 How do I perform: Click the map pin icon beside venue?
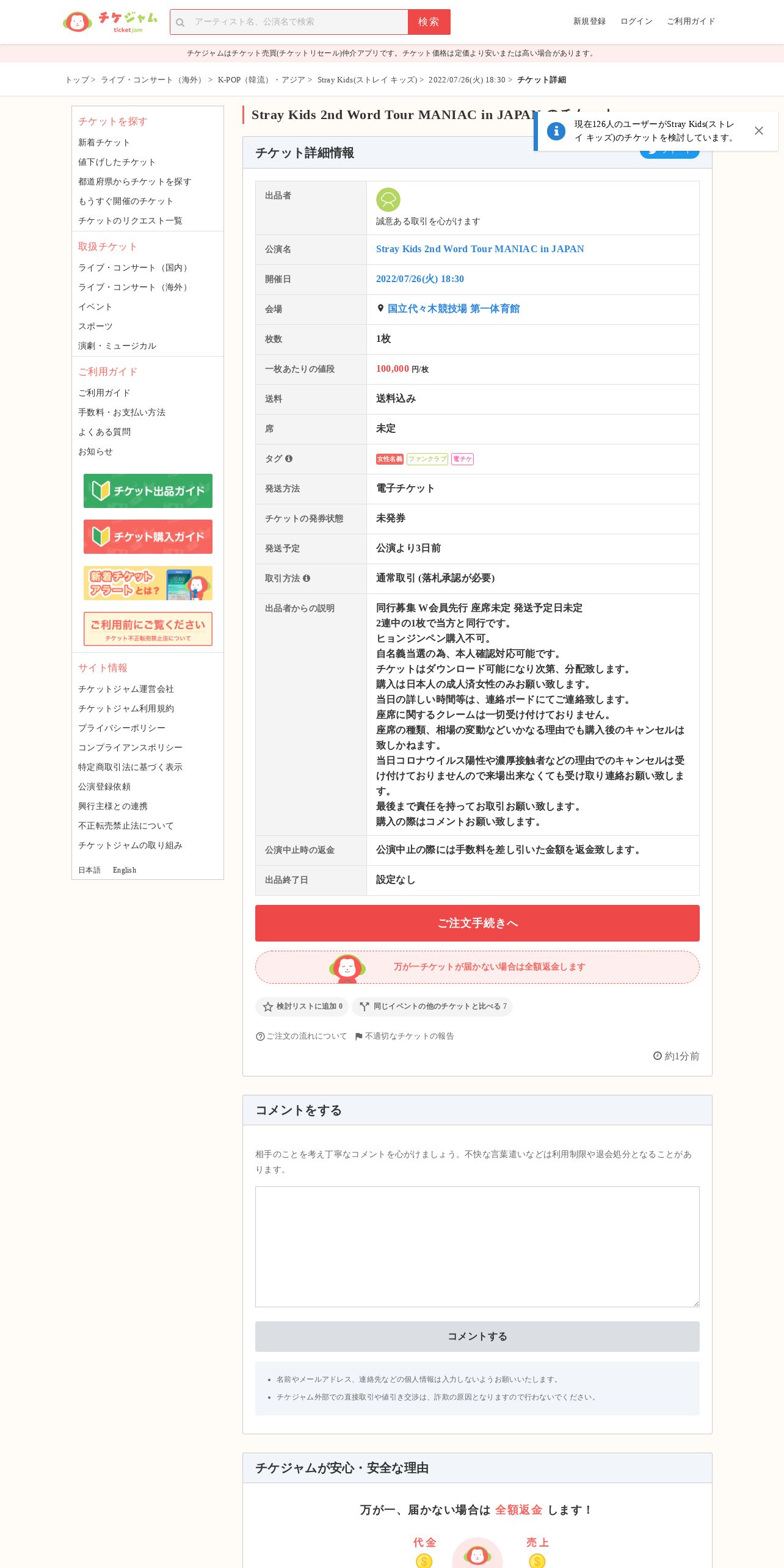(x=380, y=309)
